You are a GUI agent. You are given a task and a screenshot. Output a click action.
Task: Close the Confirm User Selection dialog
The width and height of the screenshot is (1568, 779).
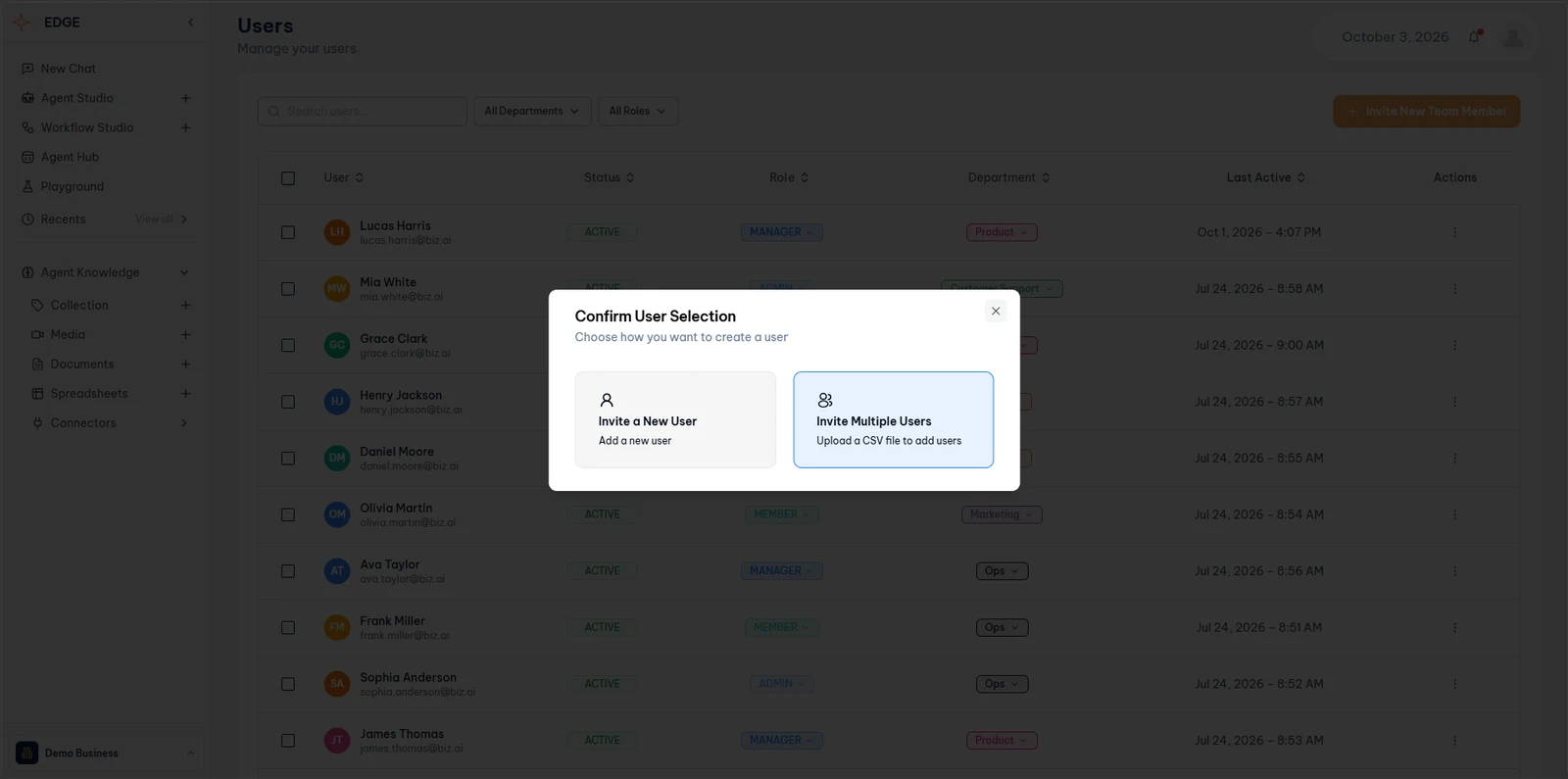tap(996, 311)
